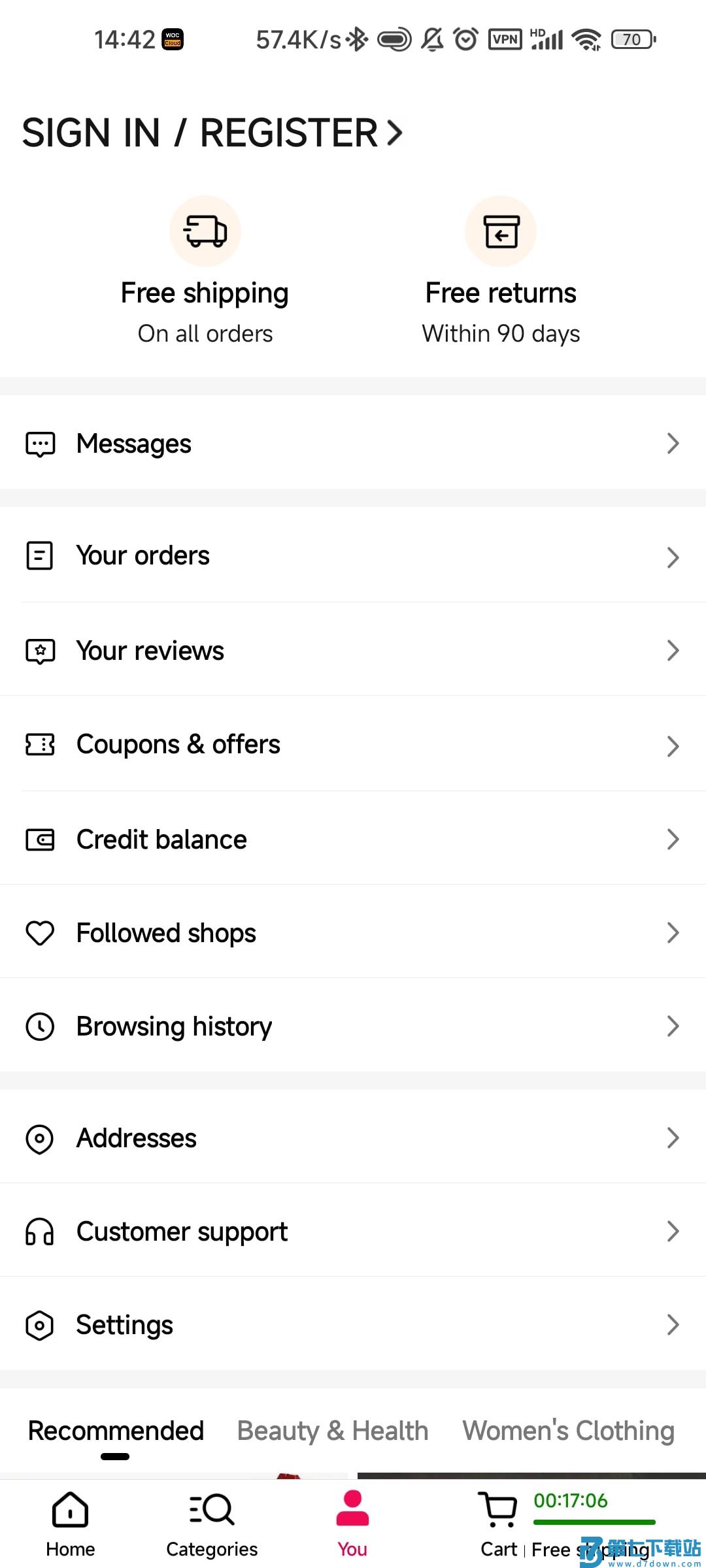The width and height of the screenshot is (706, 1568).
Task: Expand Your reviews chevron arrow
Action: tap(673, 651)
